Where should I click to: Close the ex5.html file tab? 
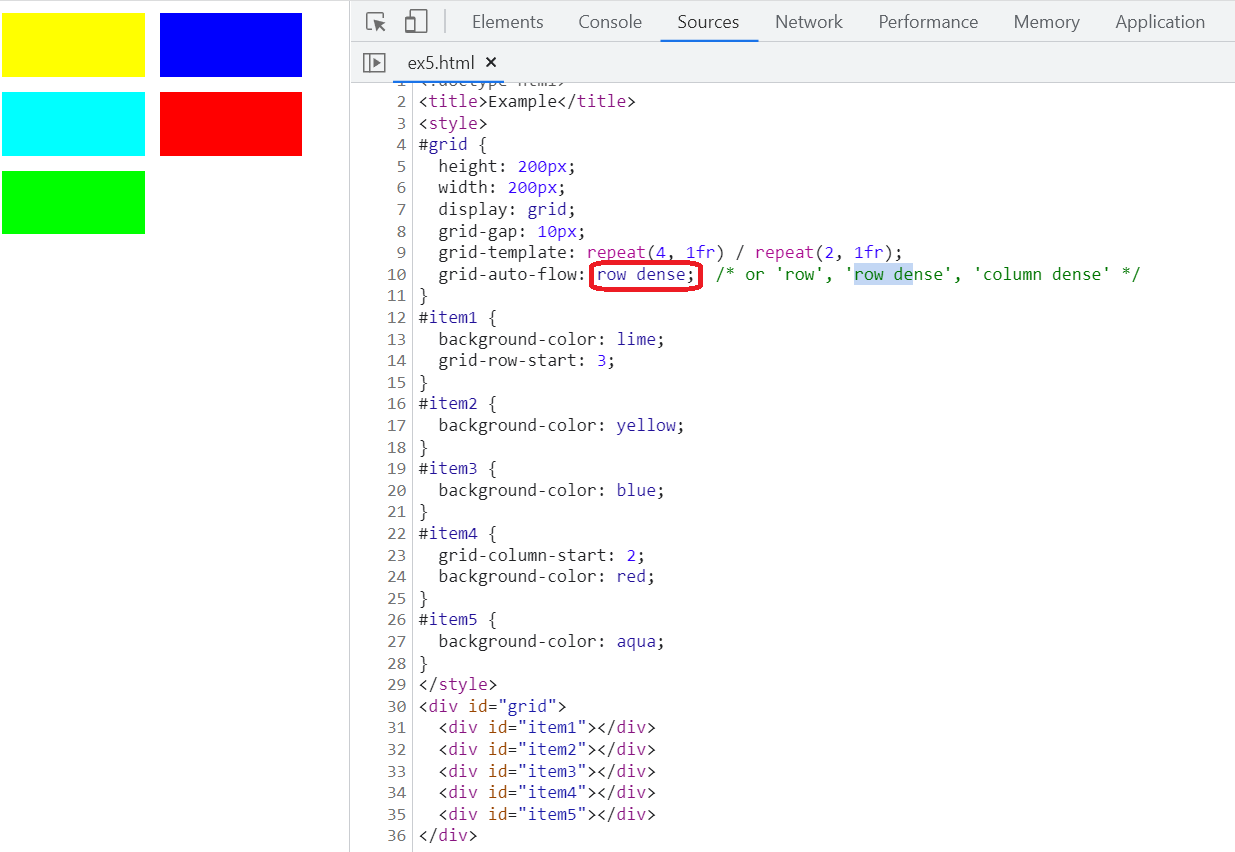point(491,63)
